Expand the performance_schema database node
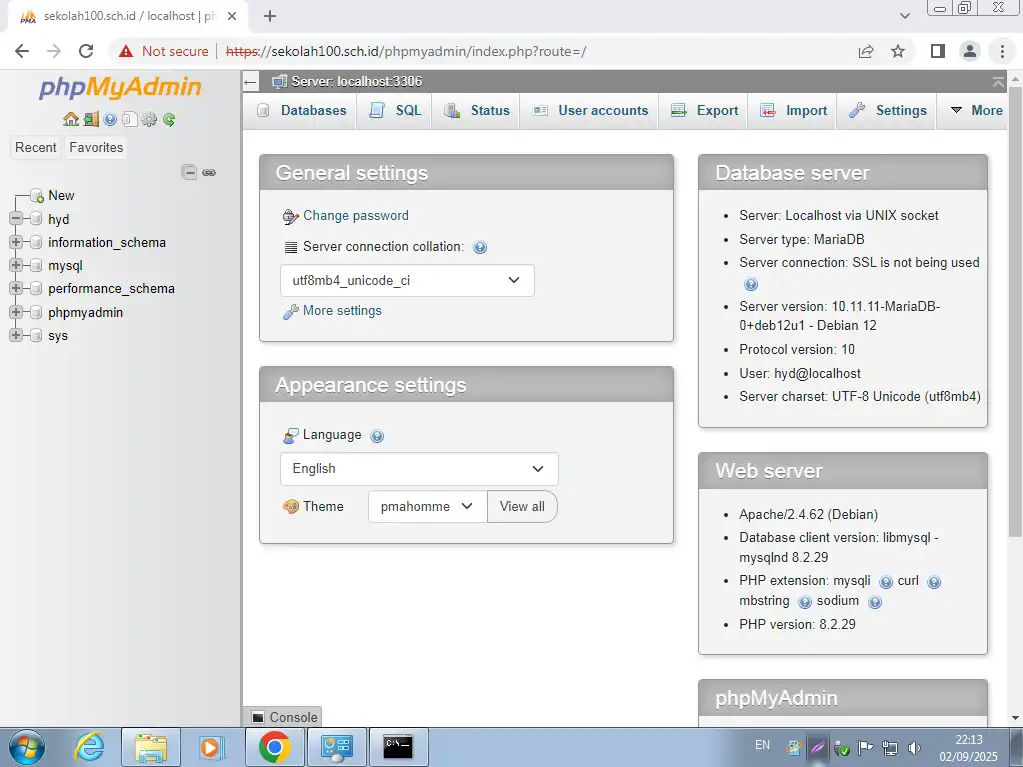The width and height of the screenshot is (1023, 767). coord(16,288)
